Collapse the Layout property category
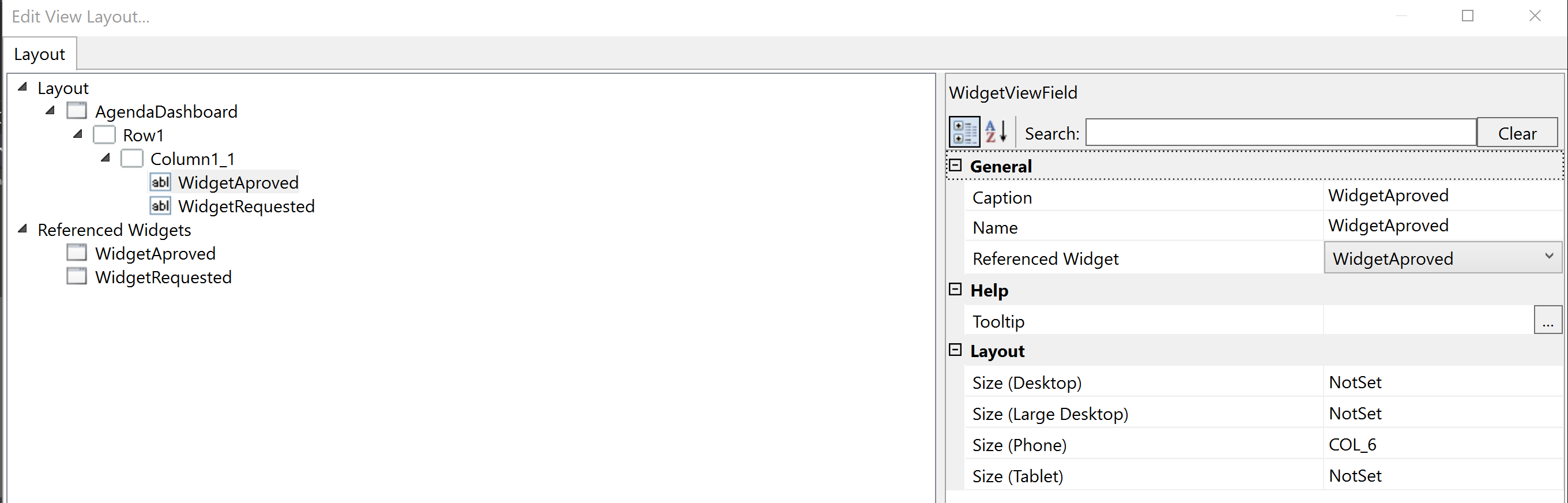Image resolution: width=1568 pixels, height=503 pixels. (956, 350)
